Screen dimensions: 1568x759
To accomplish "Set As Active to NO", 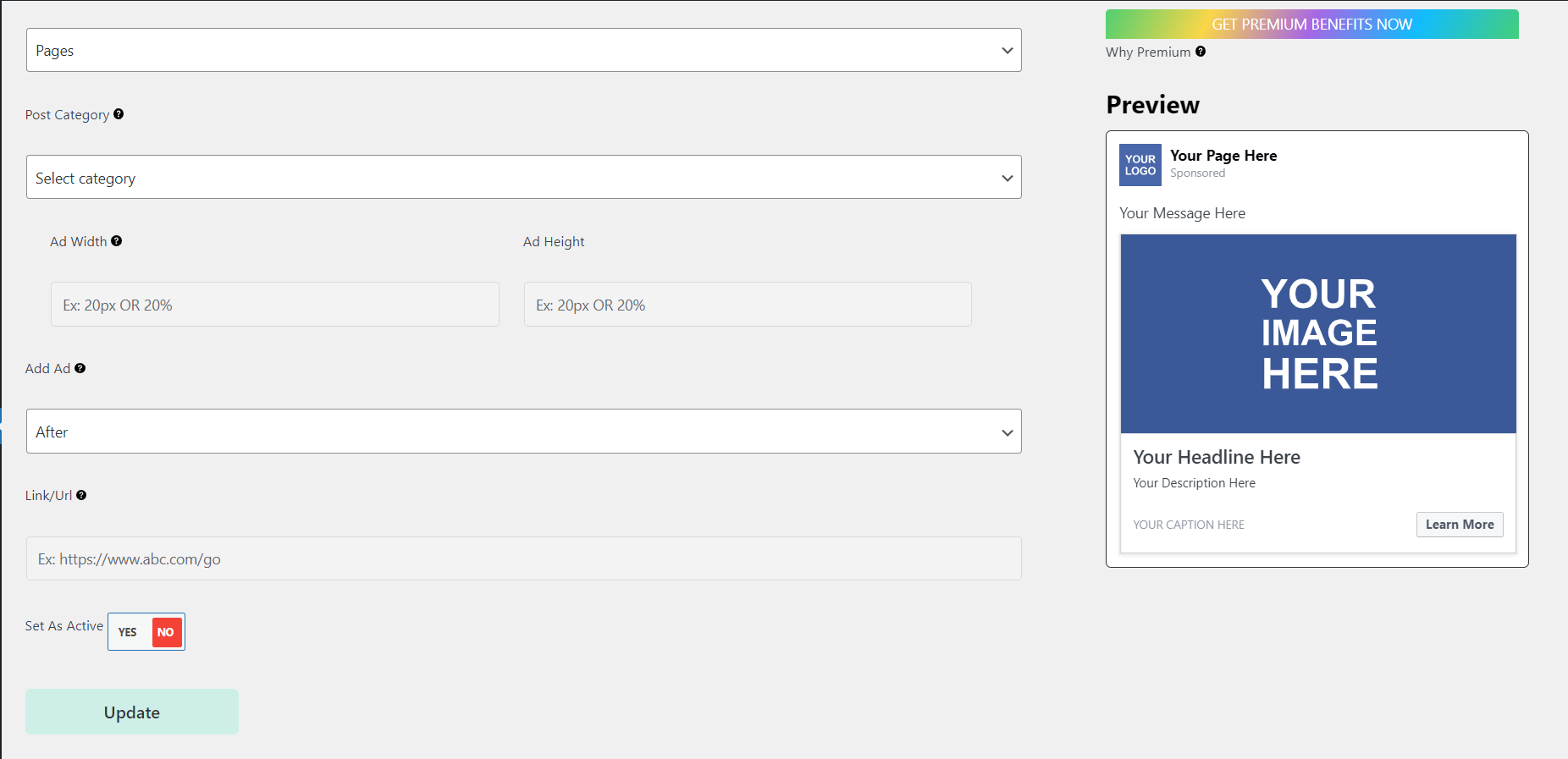I will pos(167,632).
